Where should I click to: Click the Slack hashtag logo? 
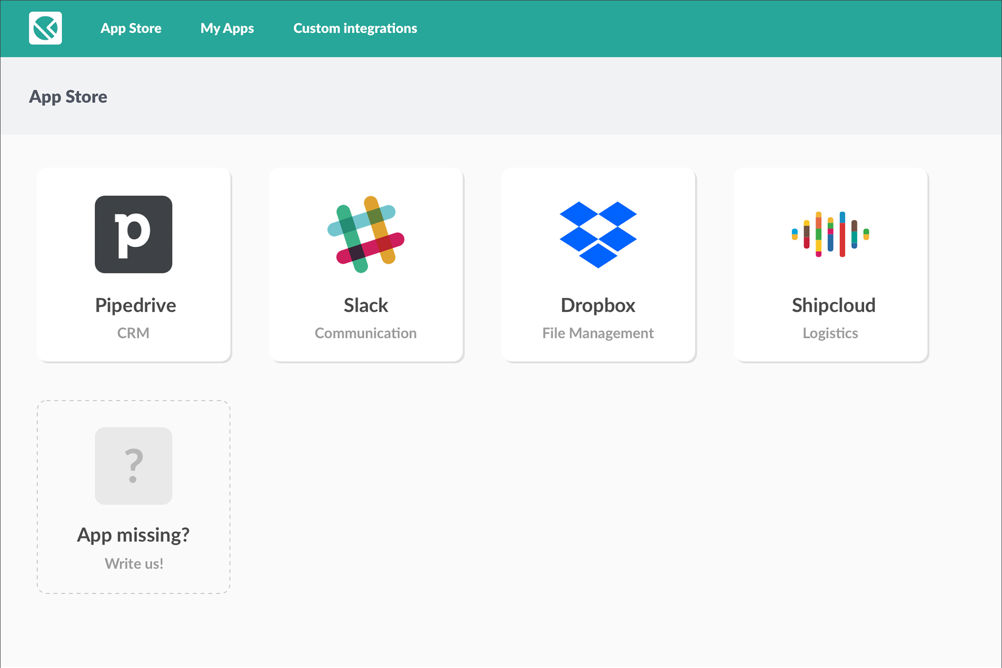coord(366,234)
